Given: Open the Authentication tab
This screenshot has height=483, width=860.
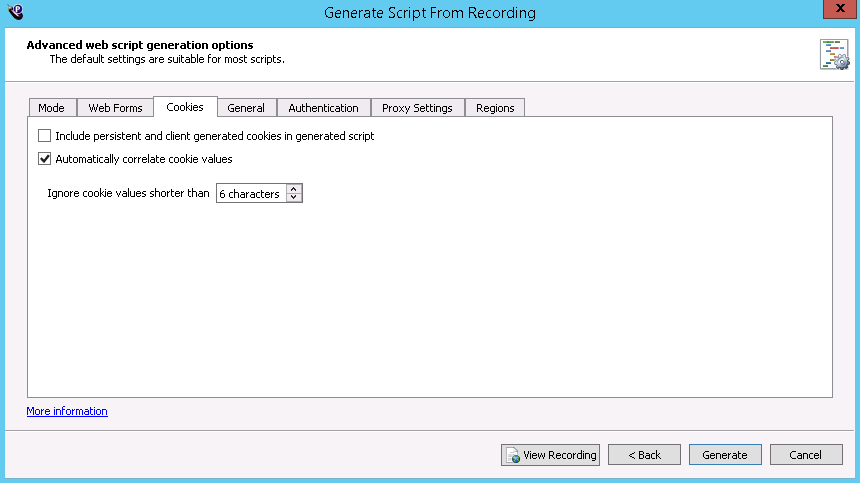Looking at the screenshot, I should (x=323, y=108).
